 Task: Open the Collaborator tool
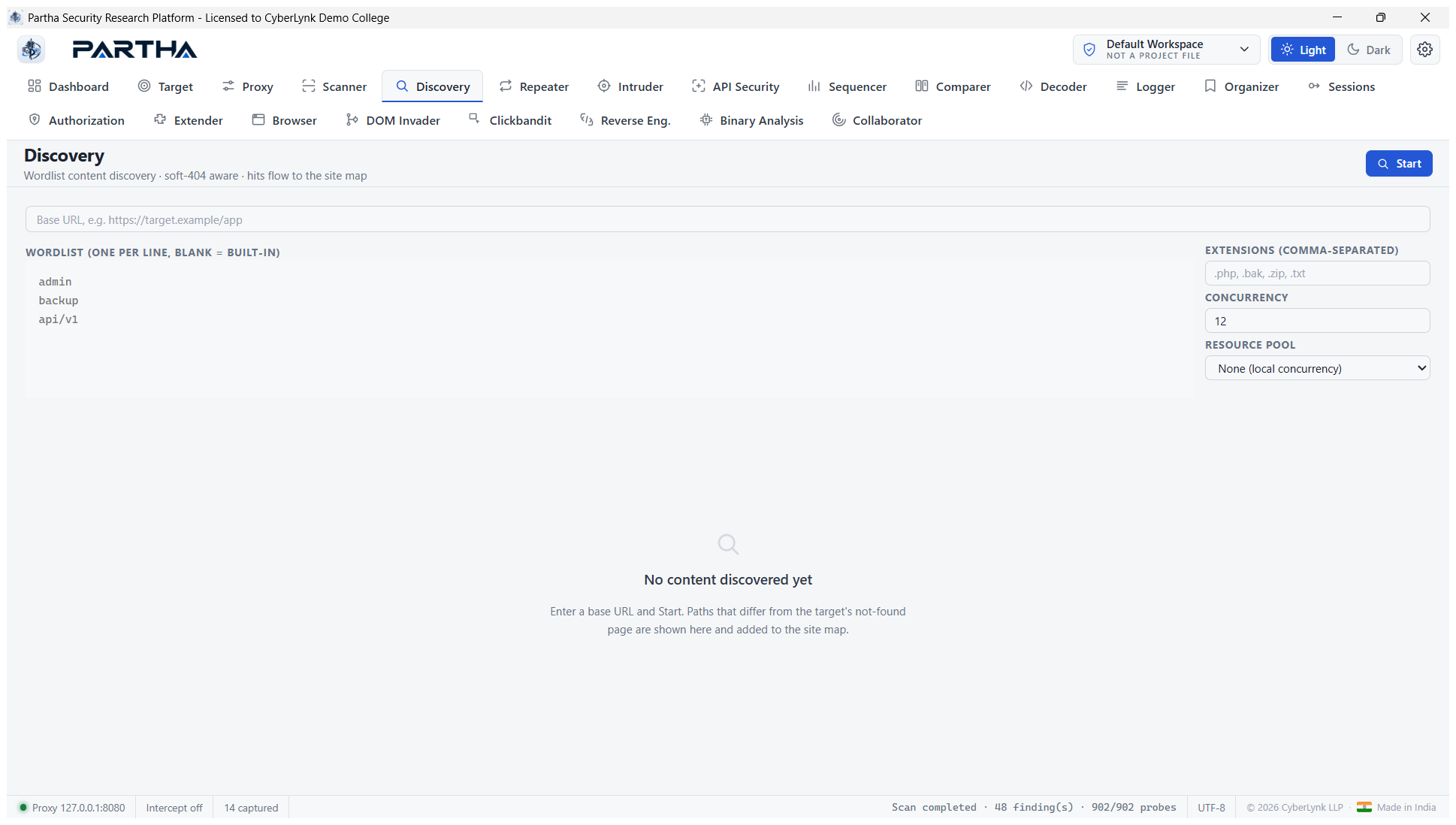[x=876, y=120]
